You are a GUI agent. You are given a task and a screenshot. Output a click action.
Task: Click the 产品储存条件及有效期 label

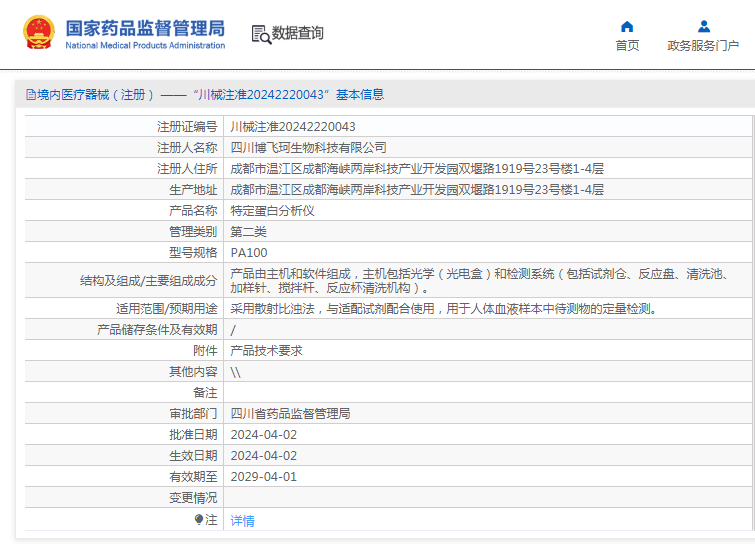pyautogui.click(x=157, y=330)
